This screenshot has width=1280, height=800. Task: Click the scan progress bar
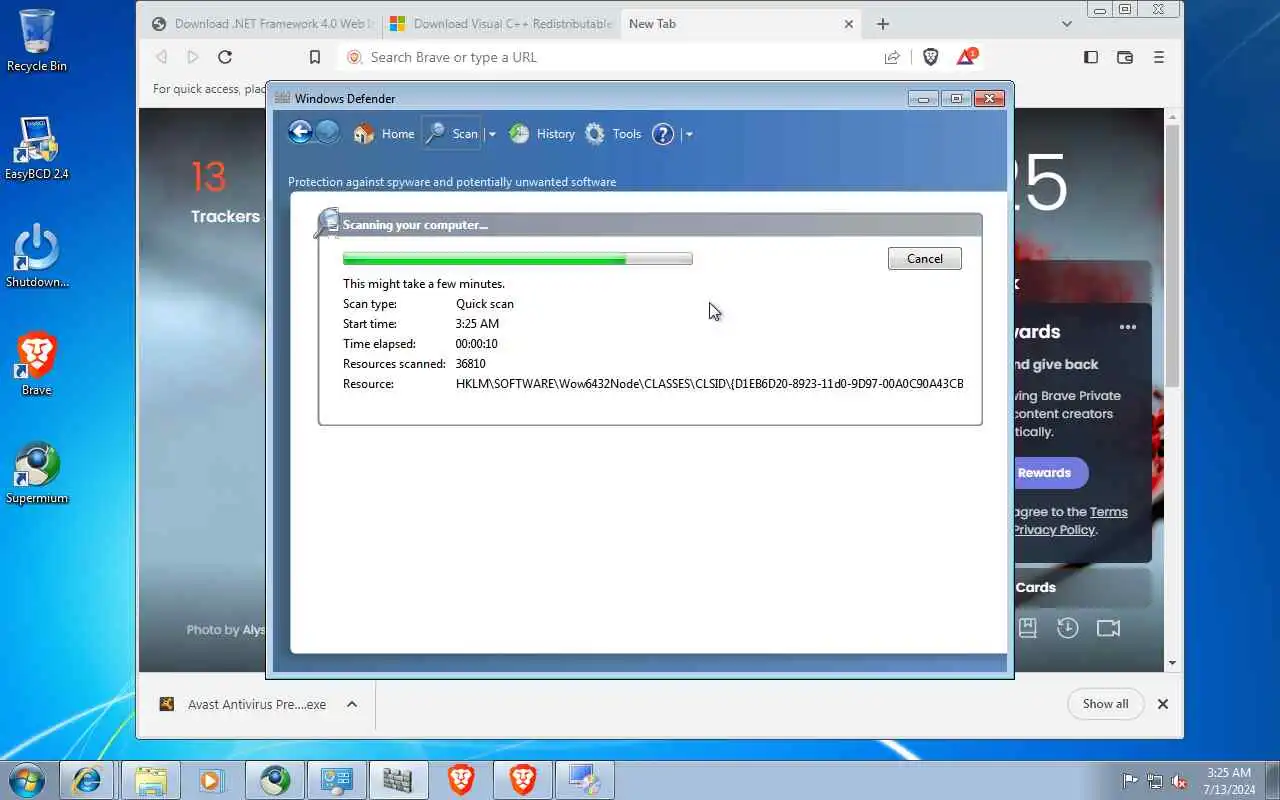click(x=517, y=259)
